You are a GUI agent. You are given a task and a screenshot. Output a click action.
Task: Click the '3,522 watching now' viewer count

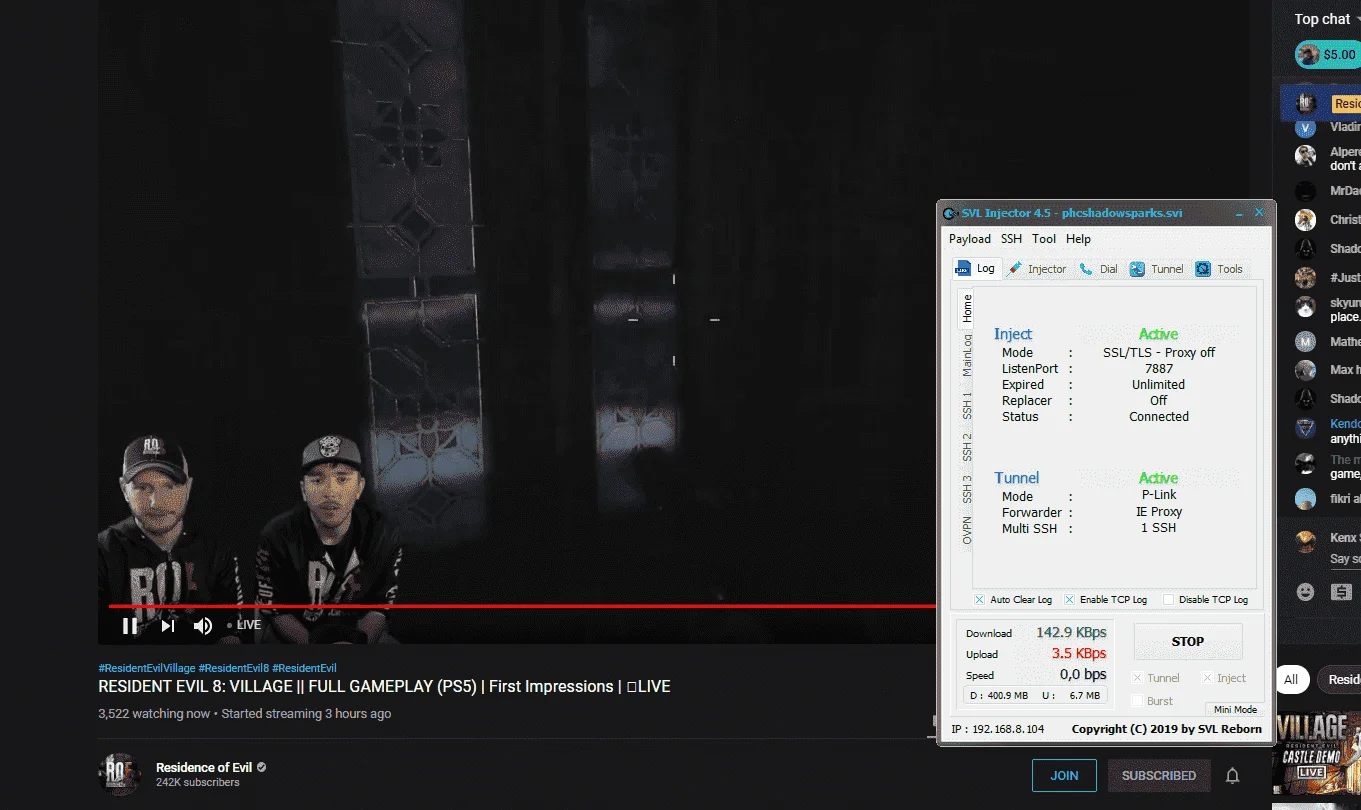(x=154, y=714)
